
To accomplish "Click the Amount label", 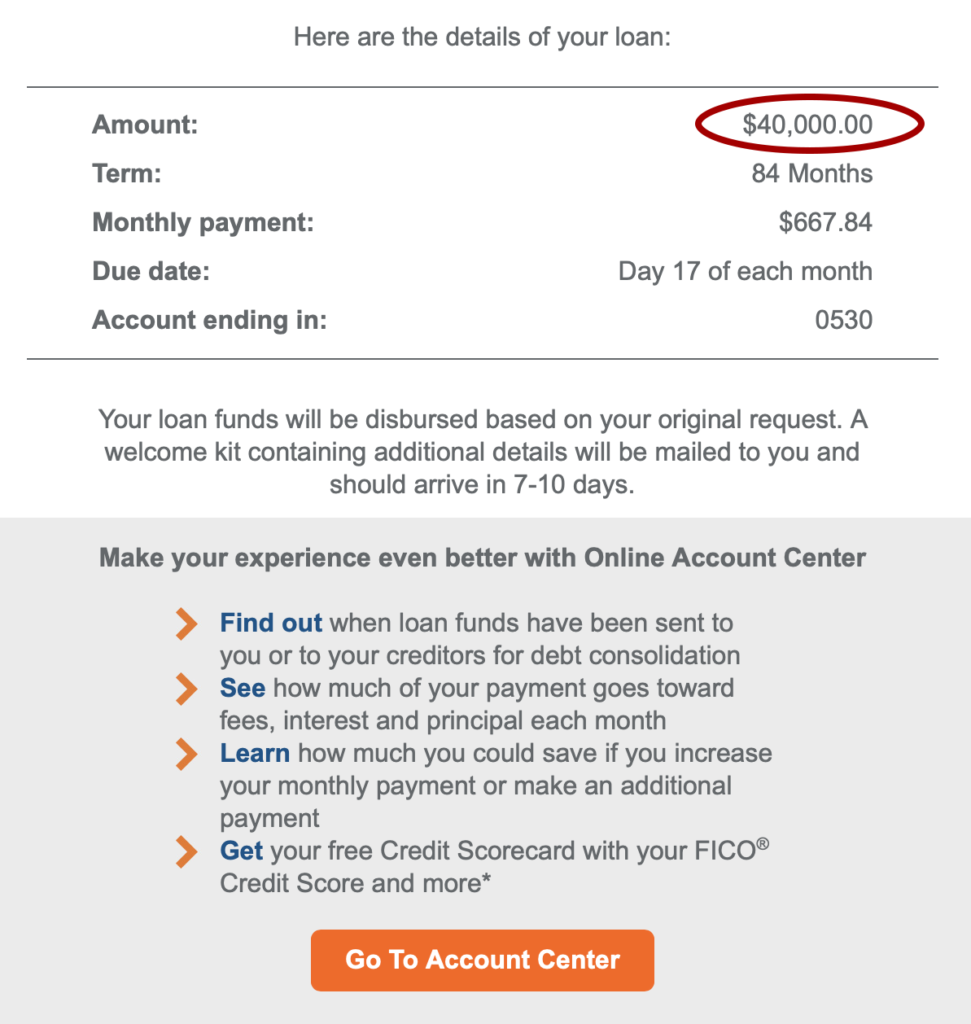I will coord(145,124).
